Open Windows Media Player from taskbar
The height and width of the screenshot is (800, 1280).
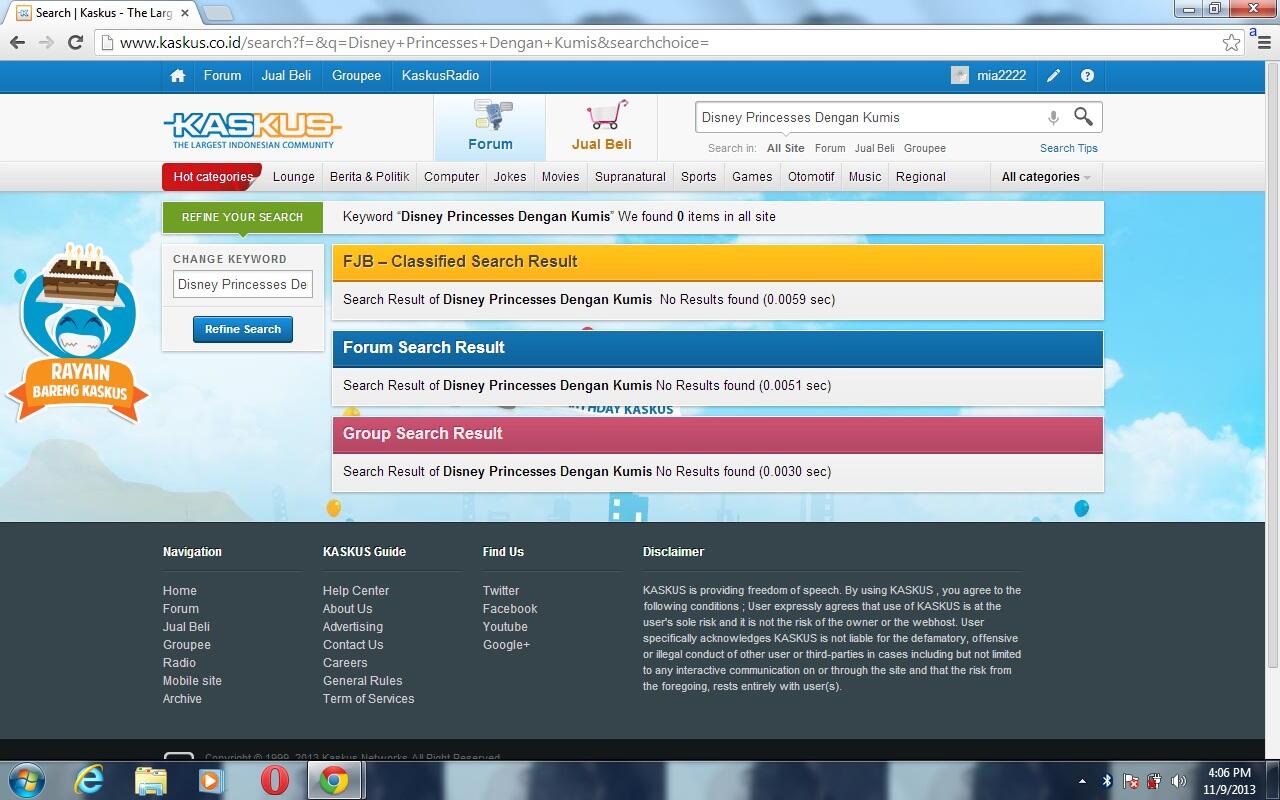coord(211,780)
